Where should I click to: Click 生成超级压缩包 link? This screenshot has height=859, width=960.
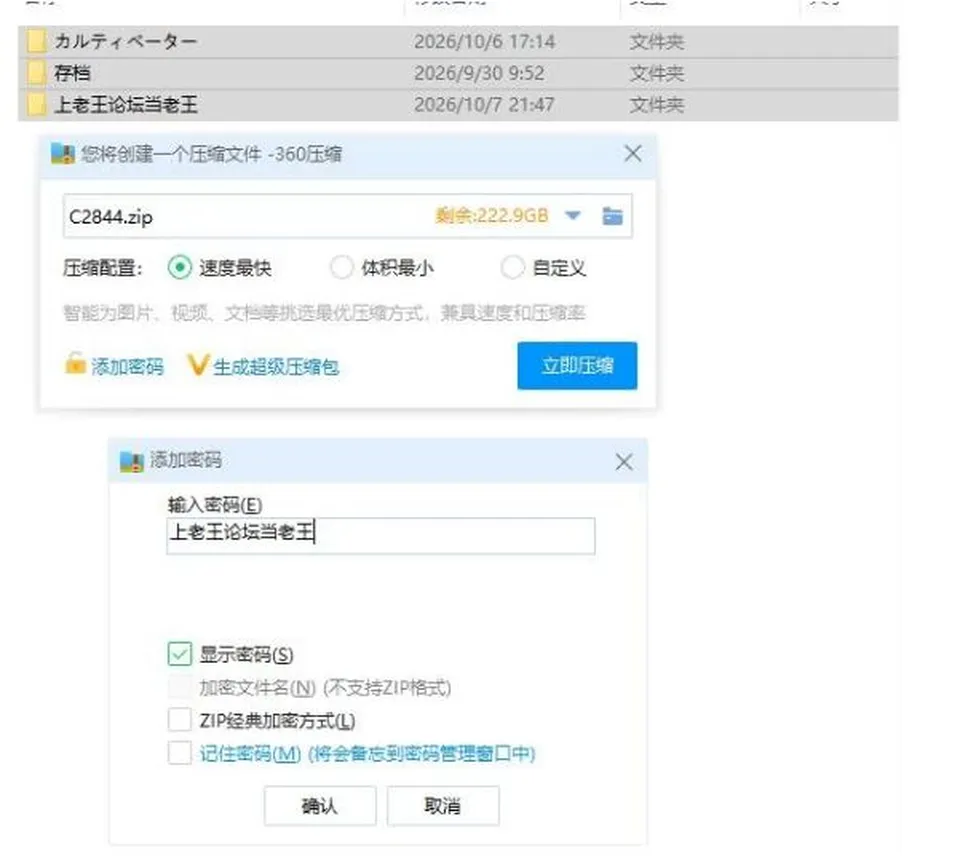[x=276, y=366]
